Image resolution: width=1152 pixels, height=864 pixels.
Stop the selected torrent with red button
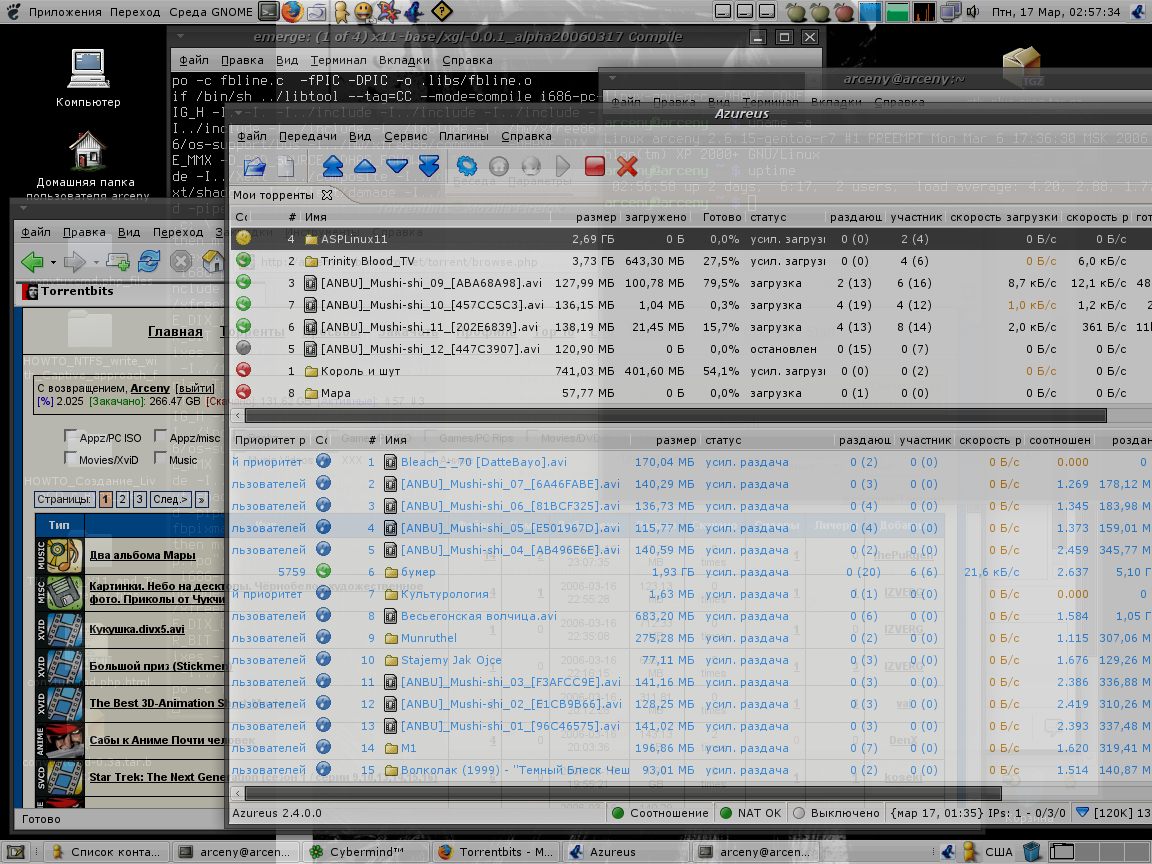(x=594, y=166)
